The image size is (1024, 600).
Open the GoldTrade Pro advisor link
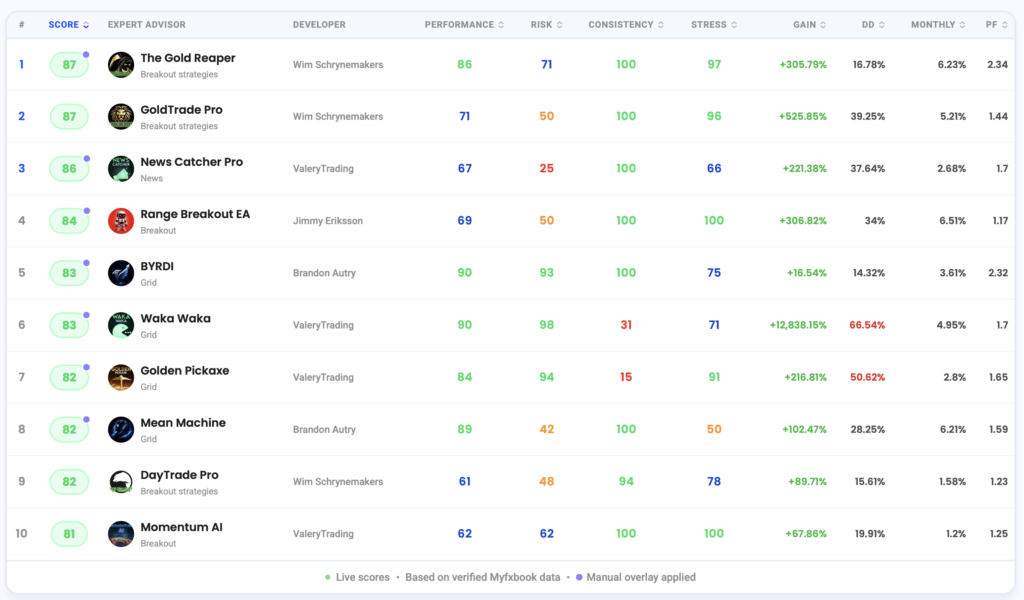coord(182,110)
